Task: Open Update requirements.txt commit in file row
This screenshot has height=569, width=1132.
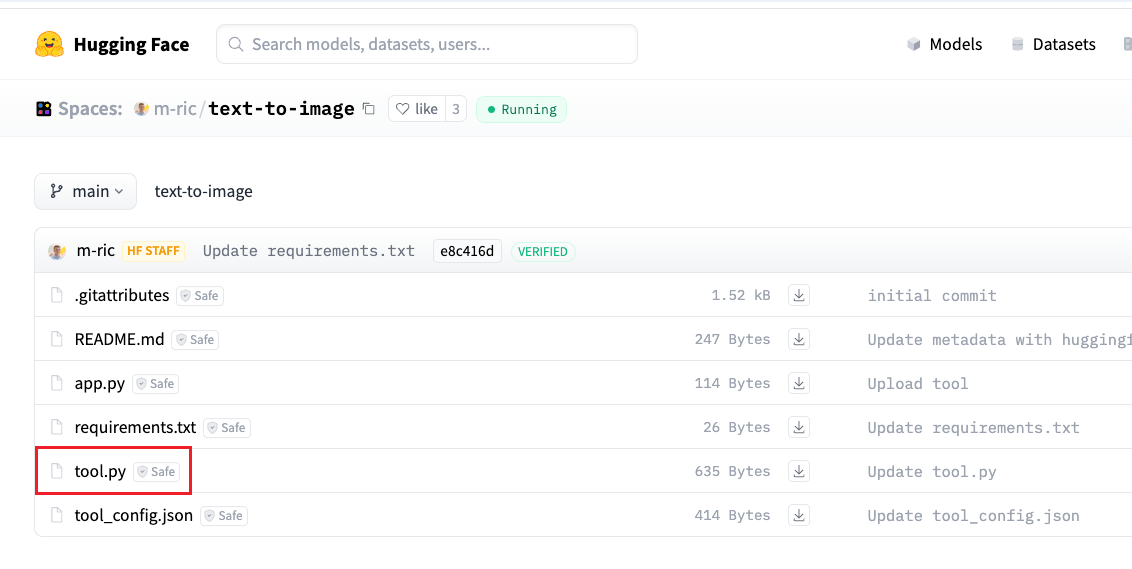Action: [x=974, y=427]
